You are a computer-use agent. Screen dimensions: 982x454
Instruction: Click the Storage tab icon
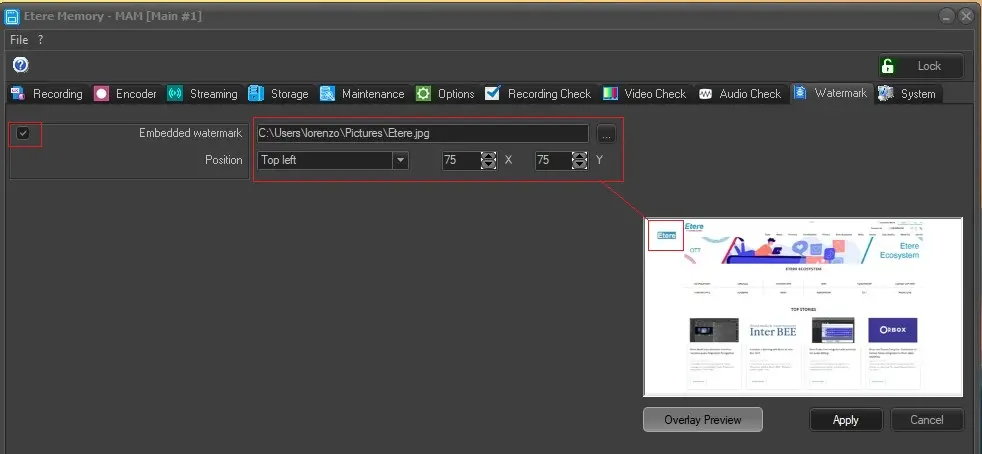255,94
